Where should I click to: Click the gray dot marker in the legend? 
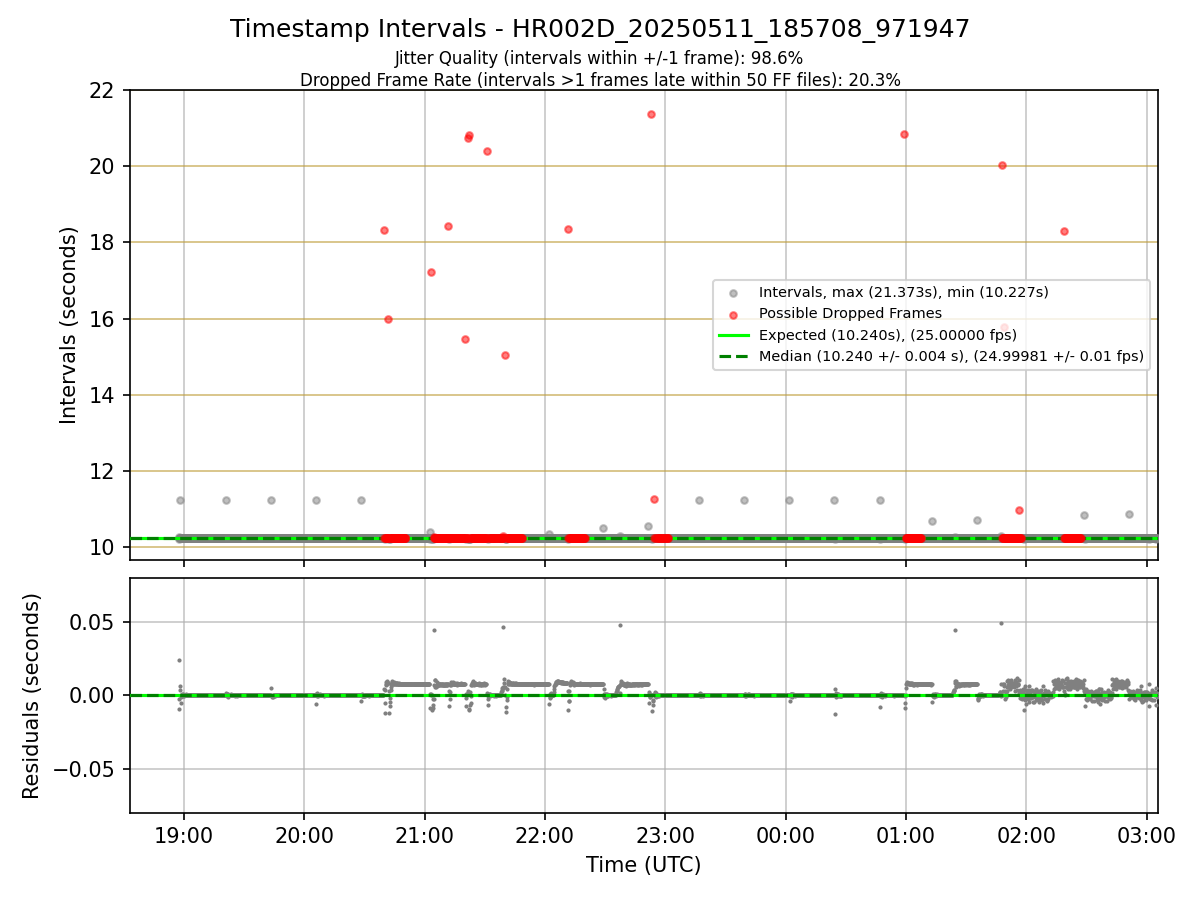coord(733,293)
